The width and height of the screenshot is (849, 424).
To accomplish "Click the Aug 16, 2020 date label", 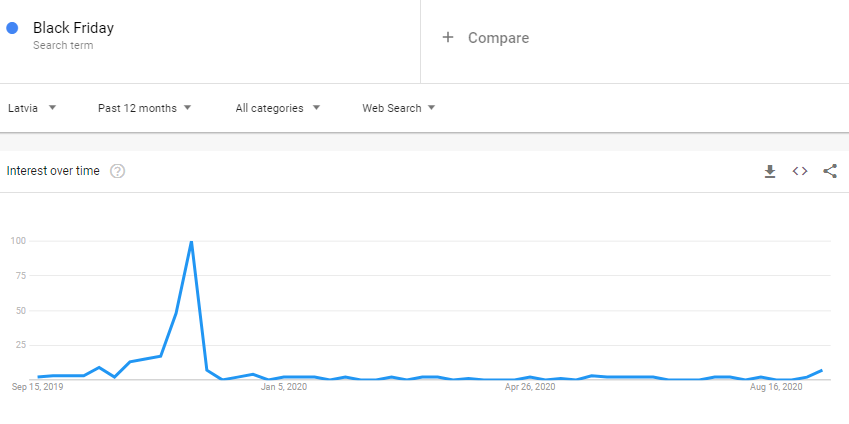I will click(x=776, y=387).
